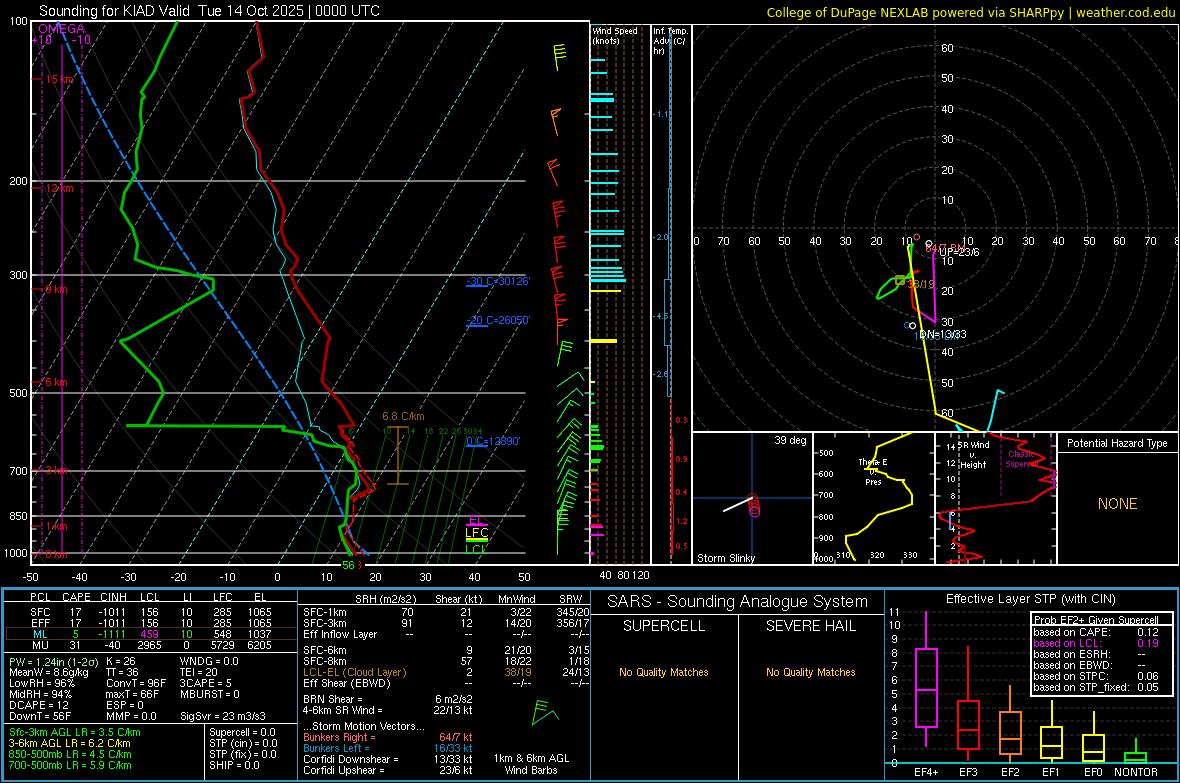Click the blue 'Bunkers Left = 16/33 kt' line

[388, 748]
